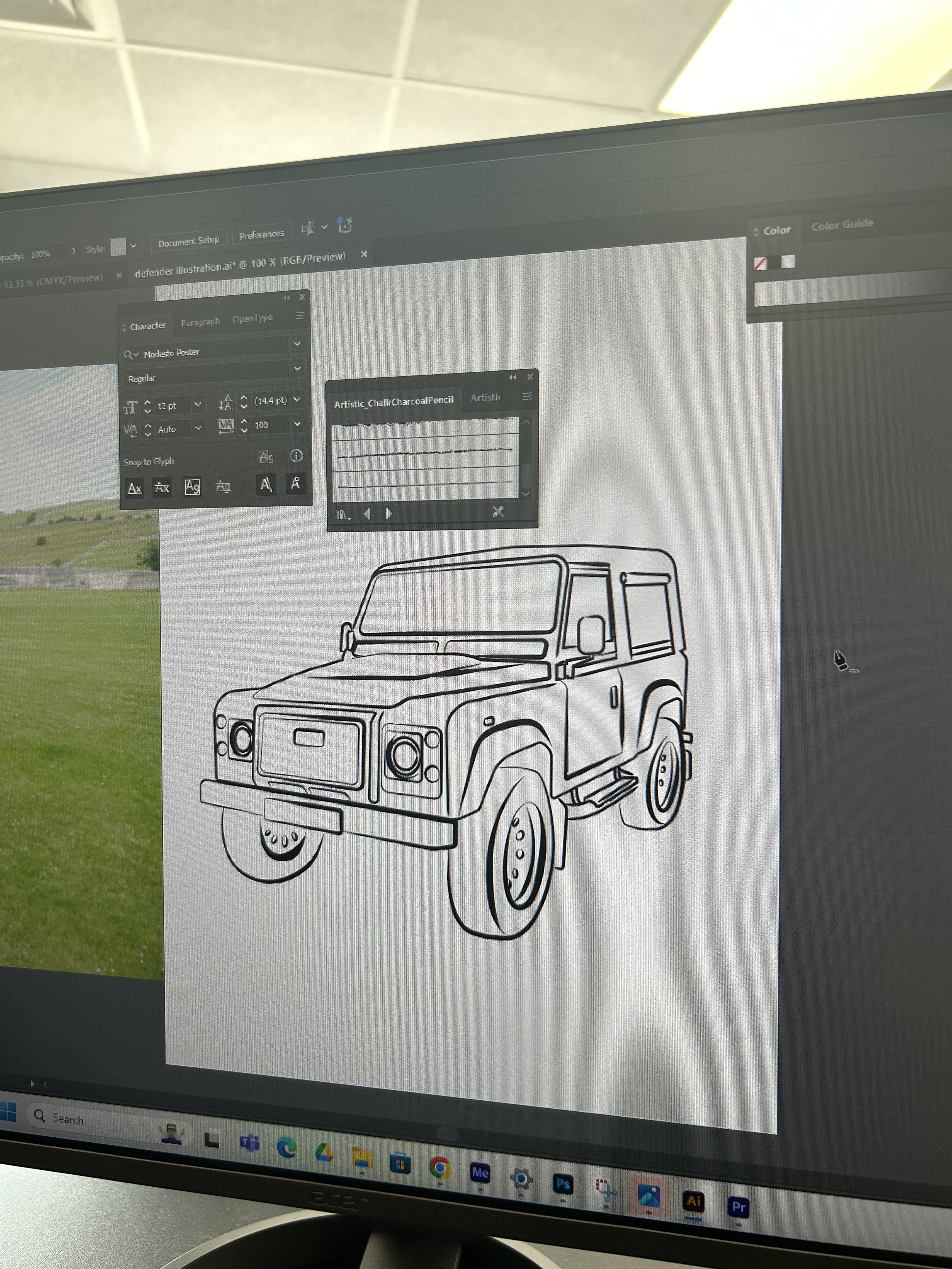Click Remove Brush Stroke icon
Screen dimensions: 952x1269
click(x=498, y=511)
